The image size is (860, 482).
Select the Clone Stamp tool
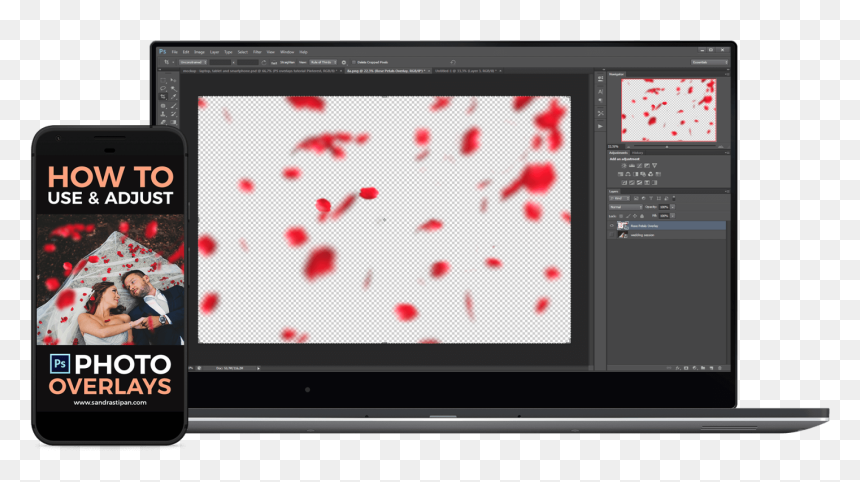pyautogui.click(x=163, y=114)
